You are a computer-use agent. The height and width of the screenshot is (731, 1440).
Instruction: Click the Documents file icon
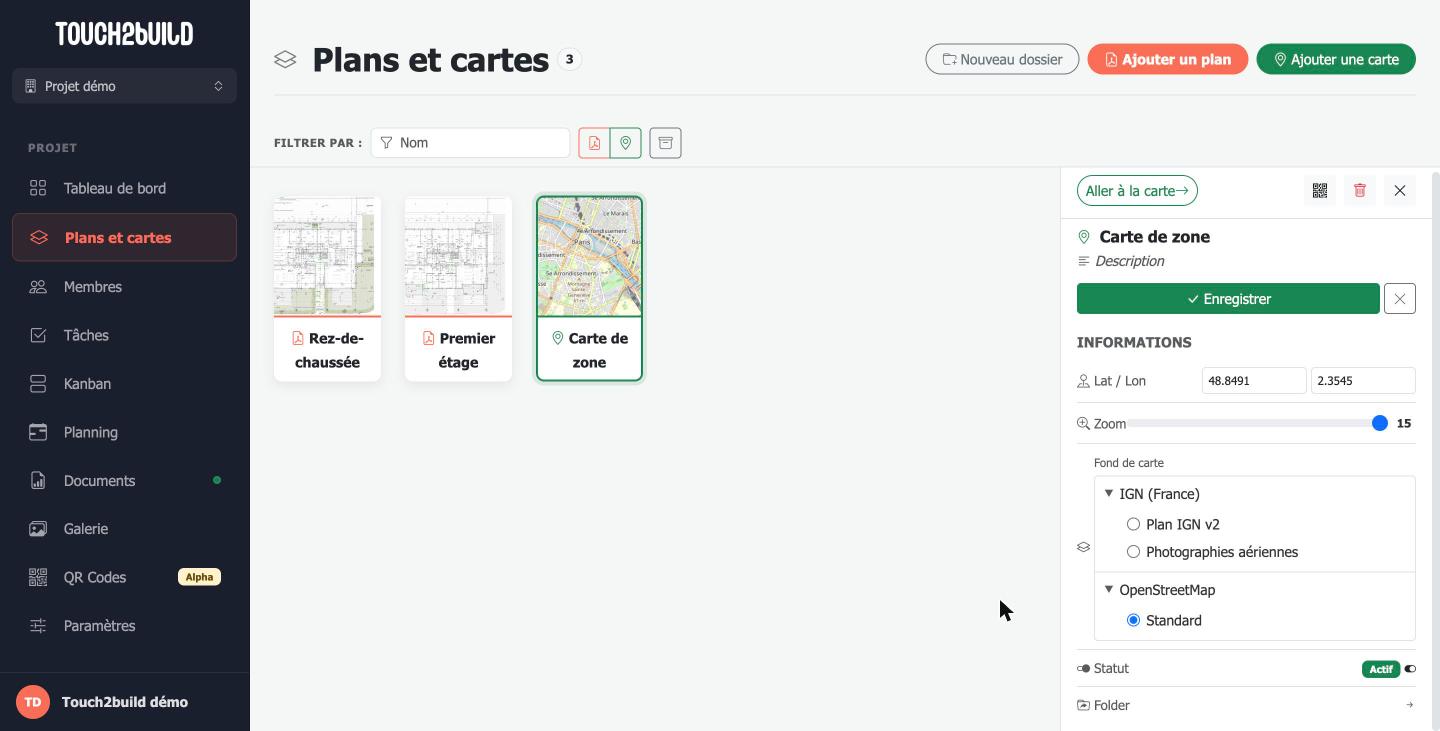pos(38,481)
